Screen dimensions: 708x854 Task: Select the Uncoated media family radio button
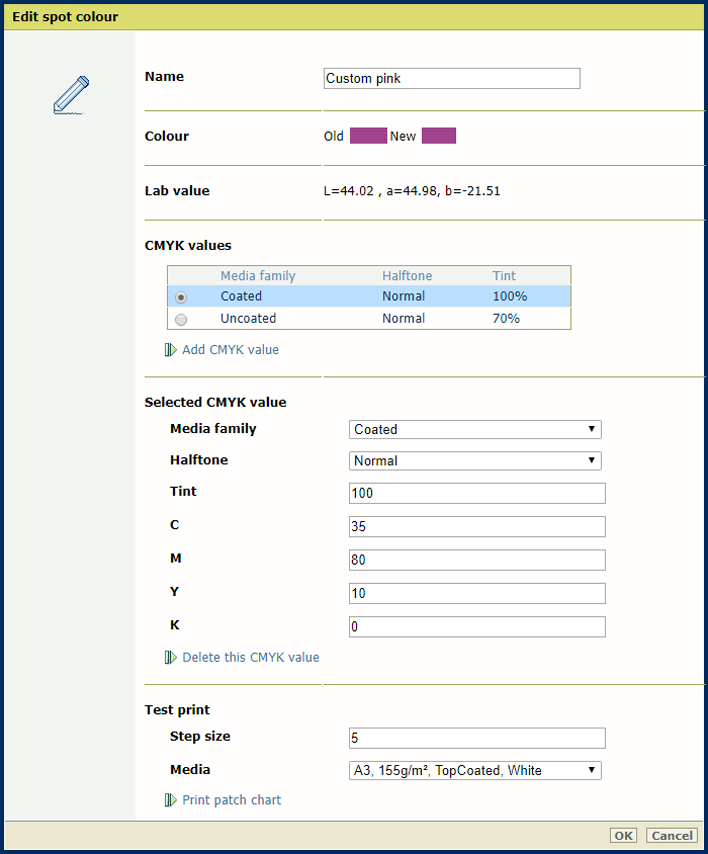pyautogui.click(x=181, y=319)
